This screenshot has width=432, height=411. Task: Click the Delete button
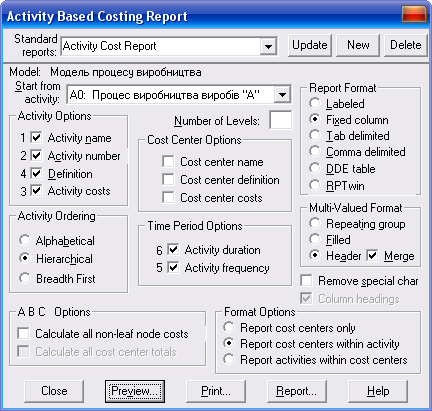click(x=405, y=45)
